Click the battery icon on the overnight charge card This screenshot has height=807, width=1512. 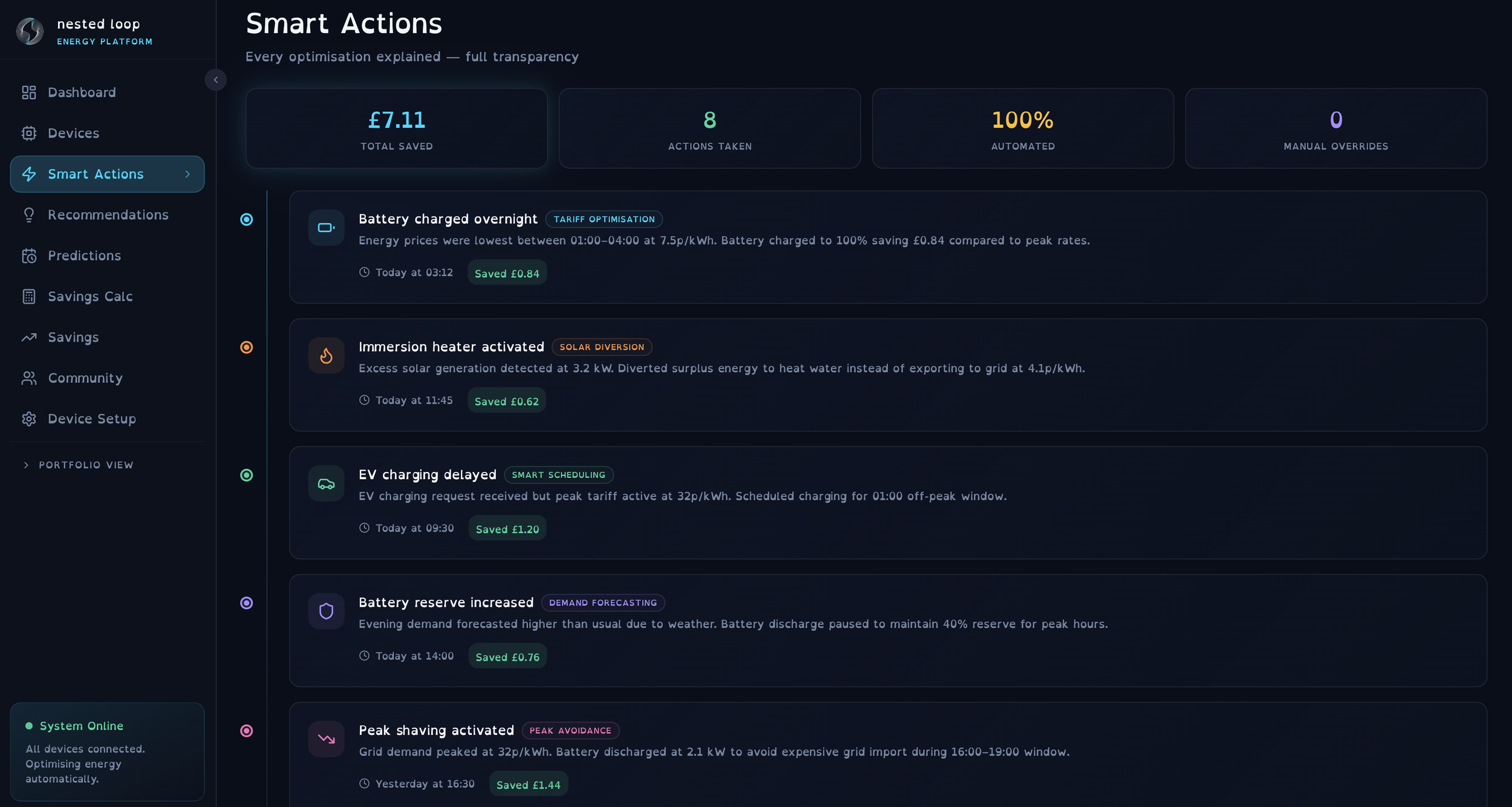tap(326, 227)
